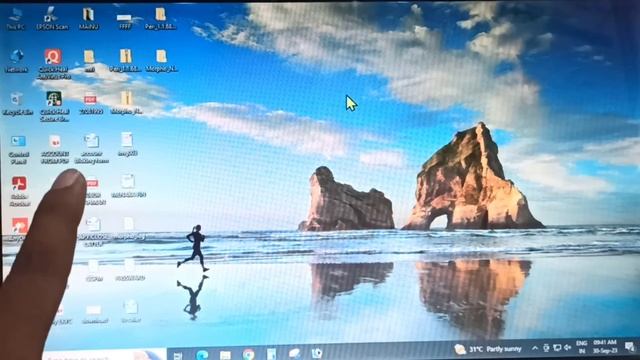Select the Morpho zipped folder beside the PDF file
The image size is (640, 360).
pyautogui.click(x=127, y=103)
